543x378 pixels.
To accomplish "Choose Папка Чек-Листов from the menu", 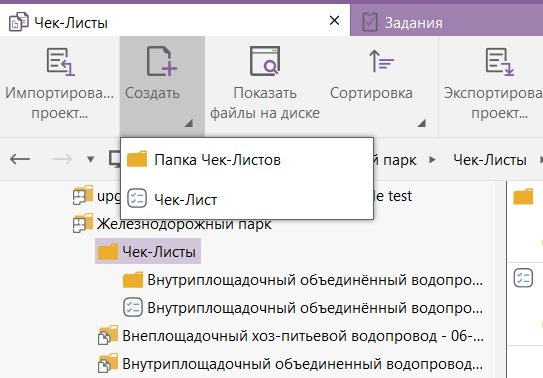I will [x=247, y=160].
